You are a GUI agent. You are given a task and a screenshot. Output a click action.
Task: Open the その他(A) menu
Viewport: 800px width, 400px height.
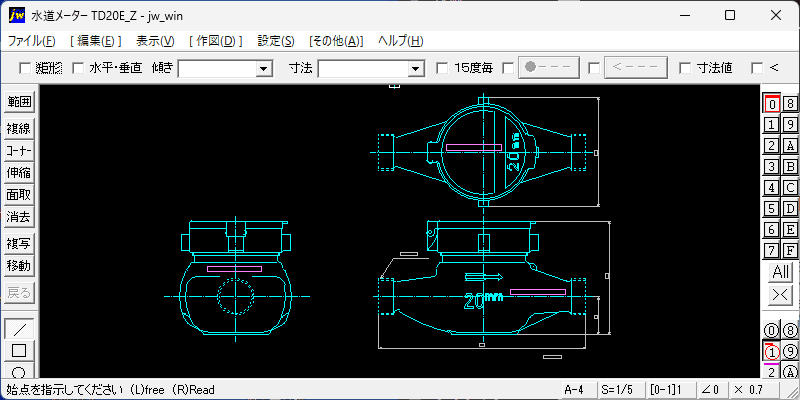tap(336, 41)
